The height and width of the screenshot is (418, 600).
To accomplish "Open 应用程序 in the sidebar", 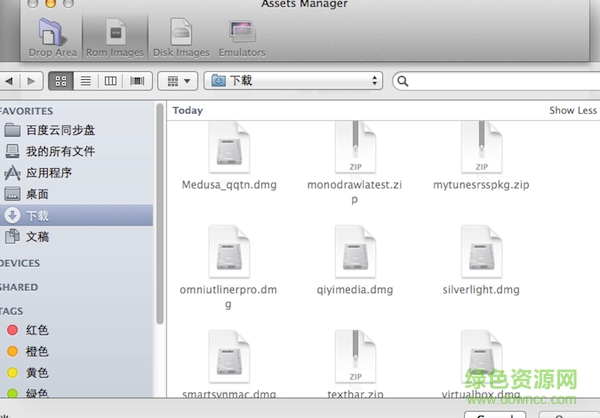I will [77, 173].
